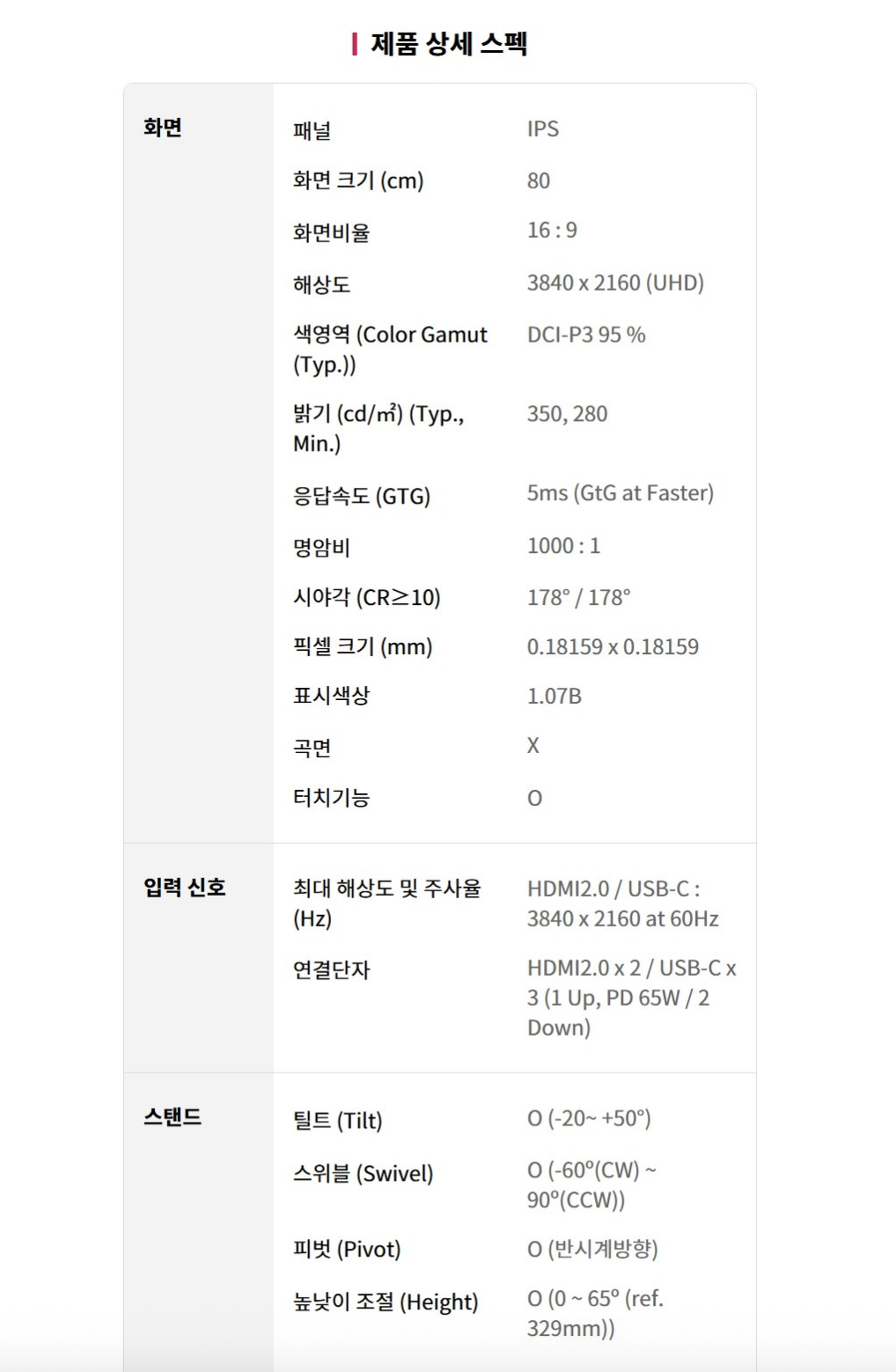Click the 틸트 (Tilt) label

point(337,1120)
